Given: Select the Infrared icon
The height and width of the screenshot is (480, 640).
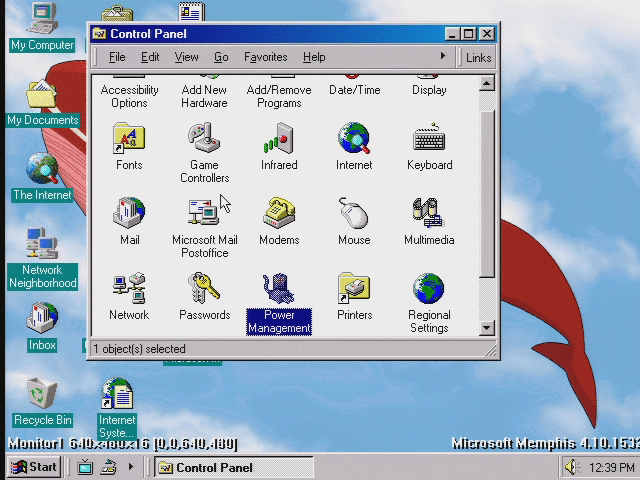Looking at the screenshot, I should pyautogui.click(x=279, y=138).
